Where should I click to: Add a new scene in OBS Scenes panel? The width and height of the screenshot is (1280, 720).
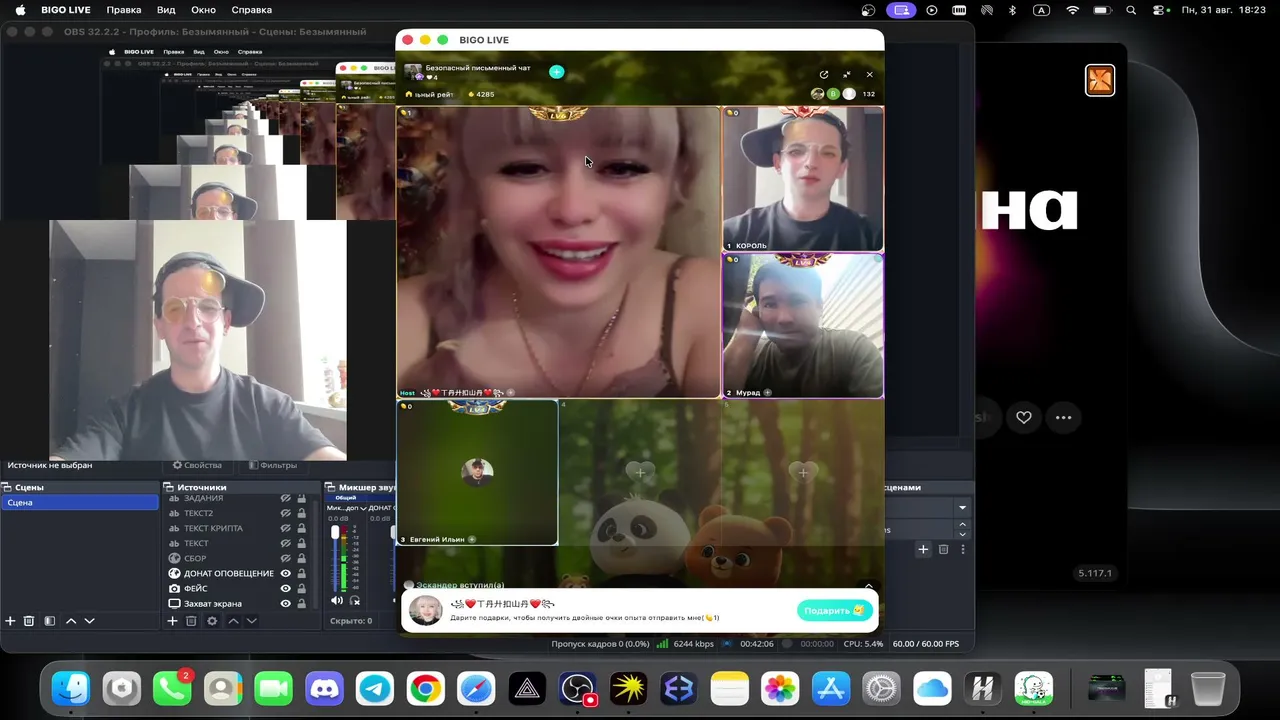tap(11, 621)
